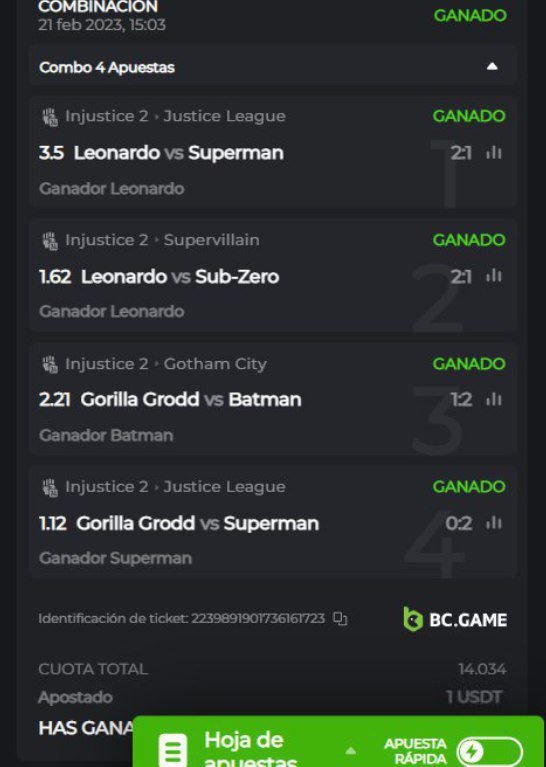
Task: Open statistics icon for Gorilla Grodd vs Batman
Action: 494,400
